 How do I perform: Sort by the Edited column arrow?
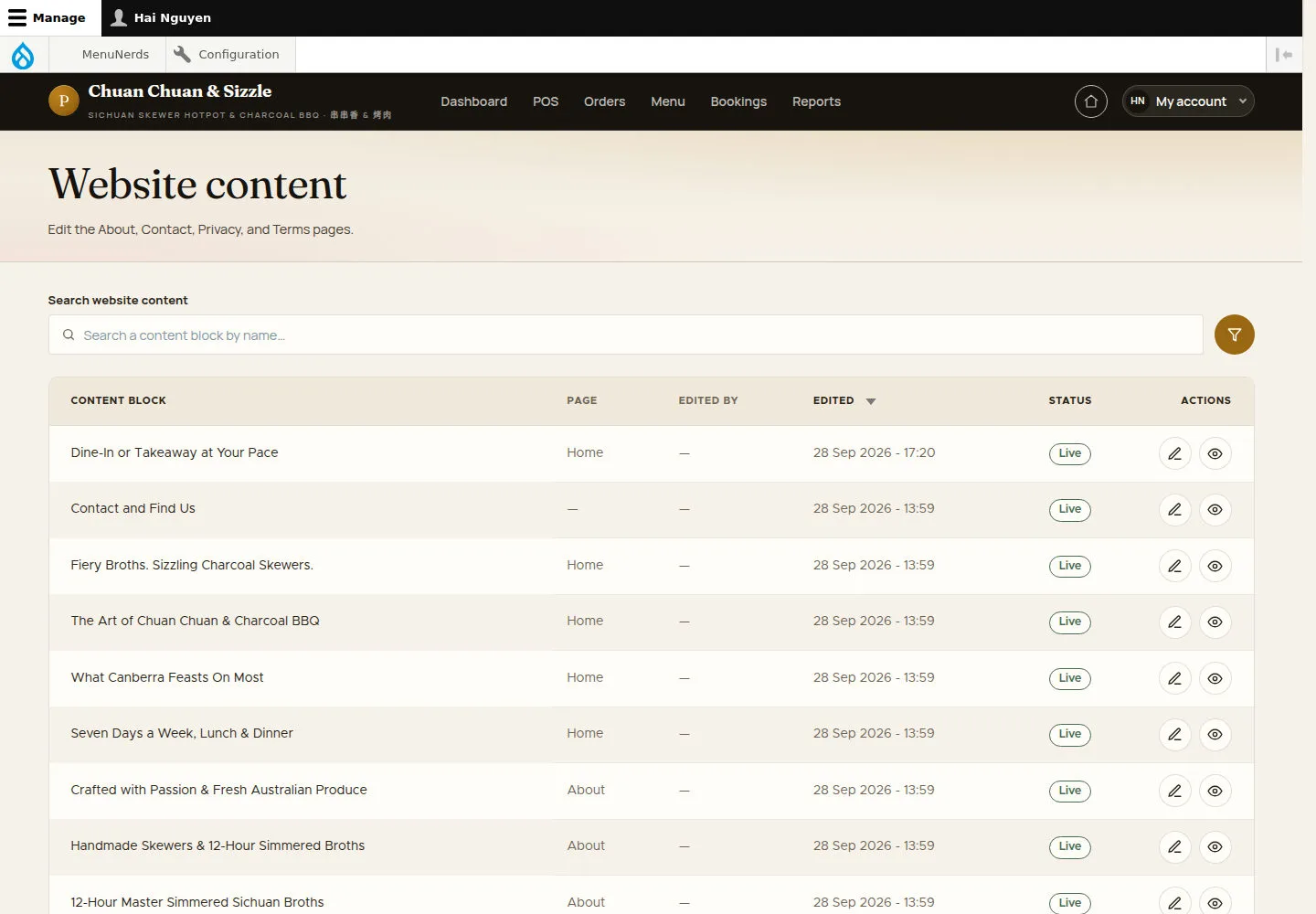pos(871,401)
